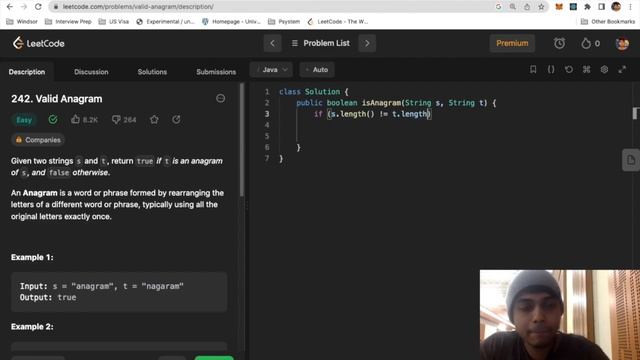
Task: Open editor keyboard shortcuts icon
Action: (587, 69)
